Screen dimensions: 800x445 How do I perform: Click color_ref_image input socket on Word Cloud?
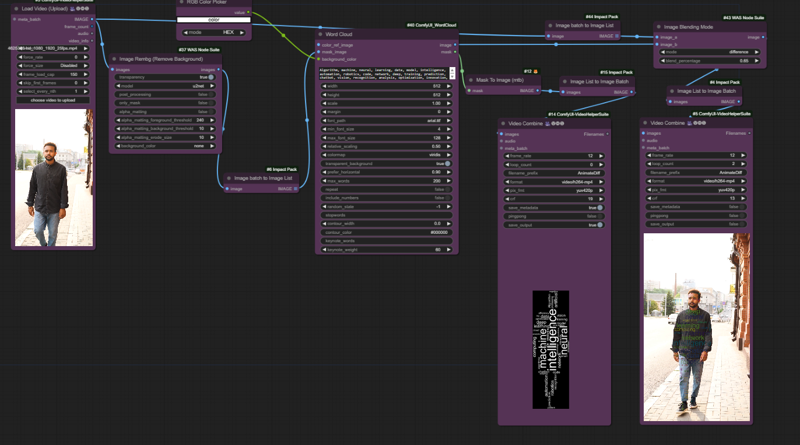[319, 45]
